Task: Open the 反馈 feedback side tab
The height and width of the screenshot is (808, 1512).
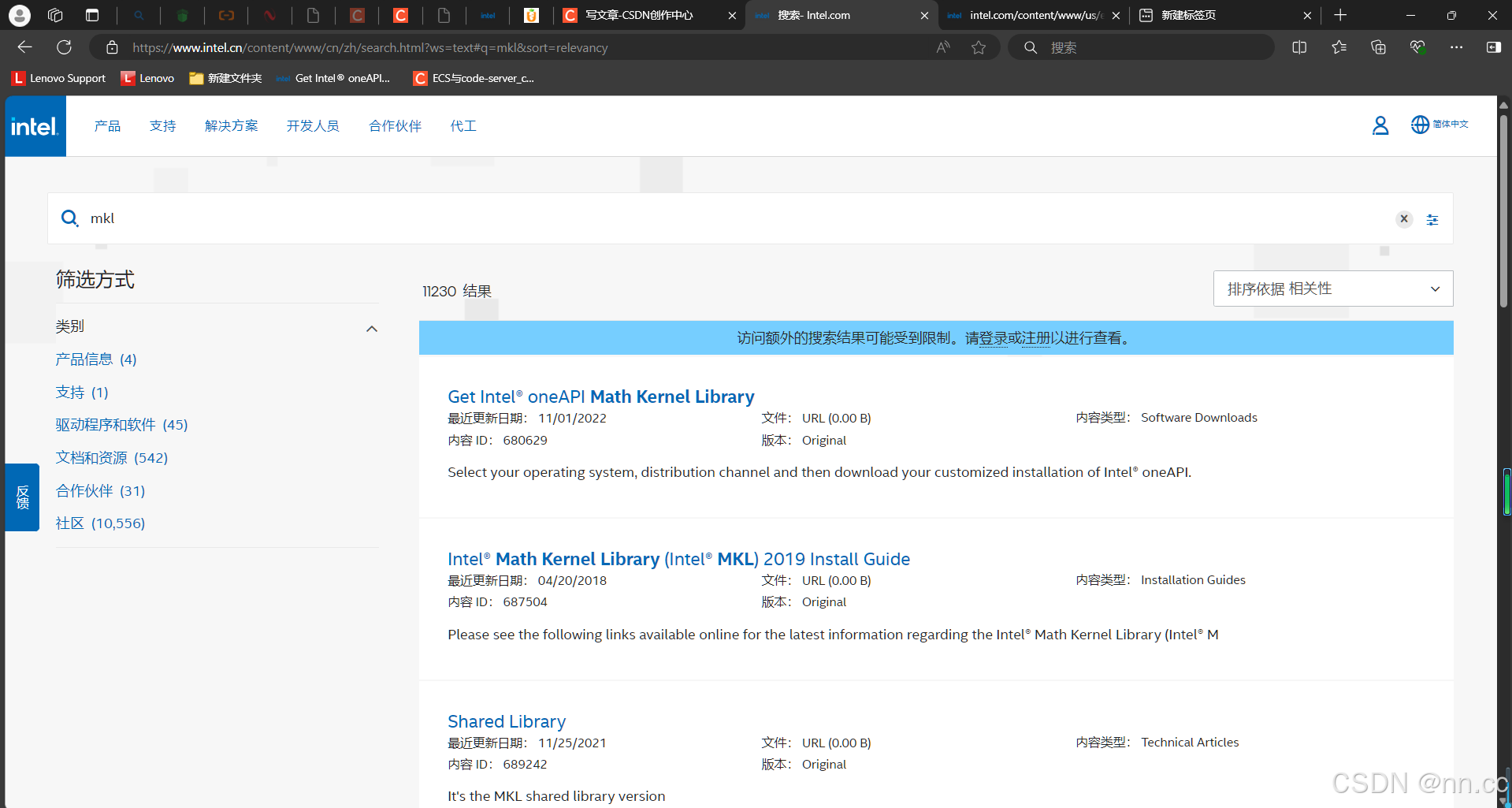Action: click(22, 497)
